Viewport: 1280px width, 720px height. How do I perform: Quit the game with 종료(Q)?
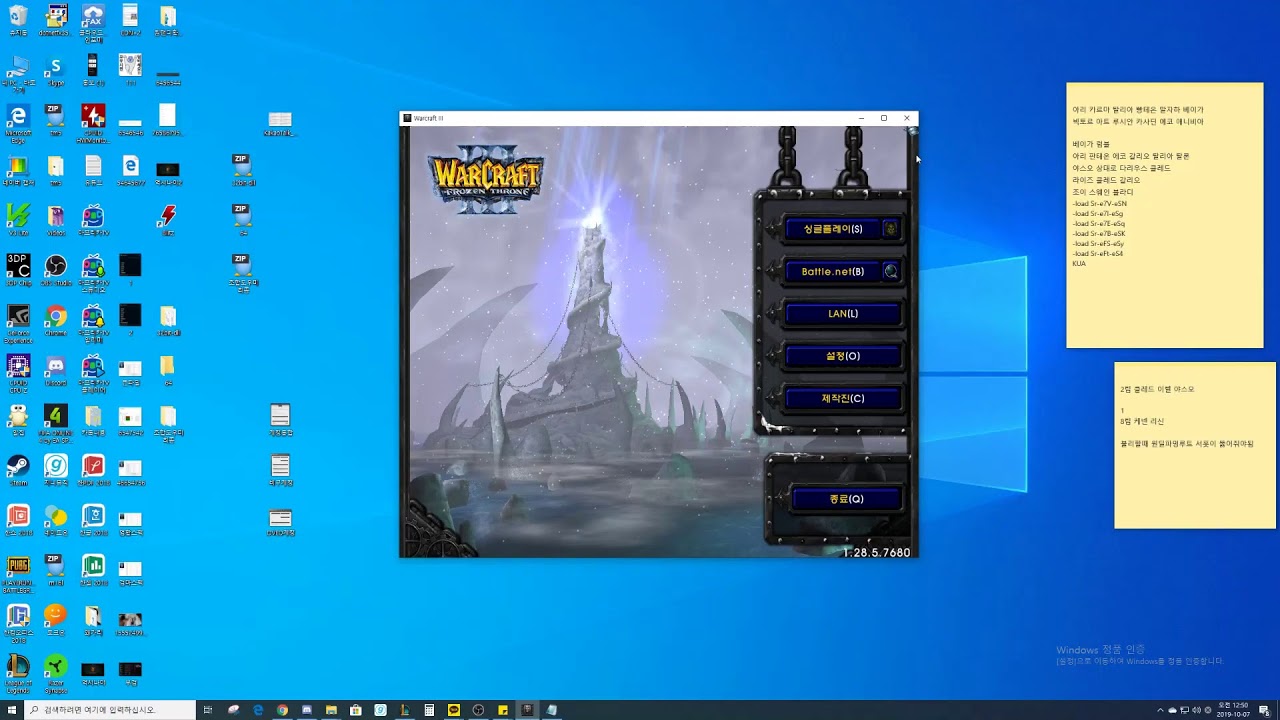pos(846,499)
